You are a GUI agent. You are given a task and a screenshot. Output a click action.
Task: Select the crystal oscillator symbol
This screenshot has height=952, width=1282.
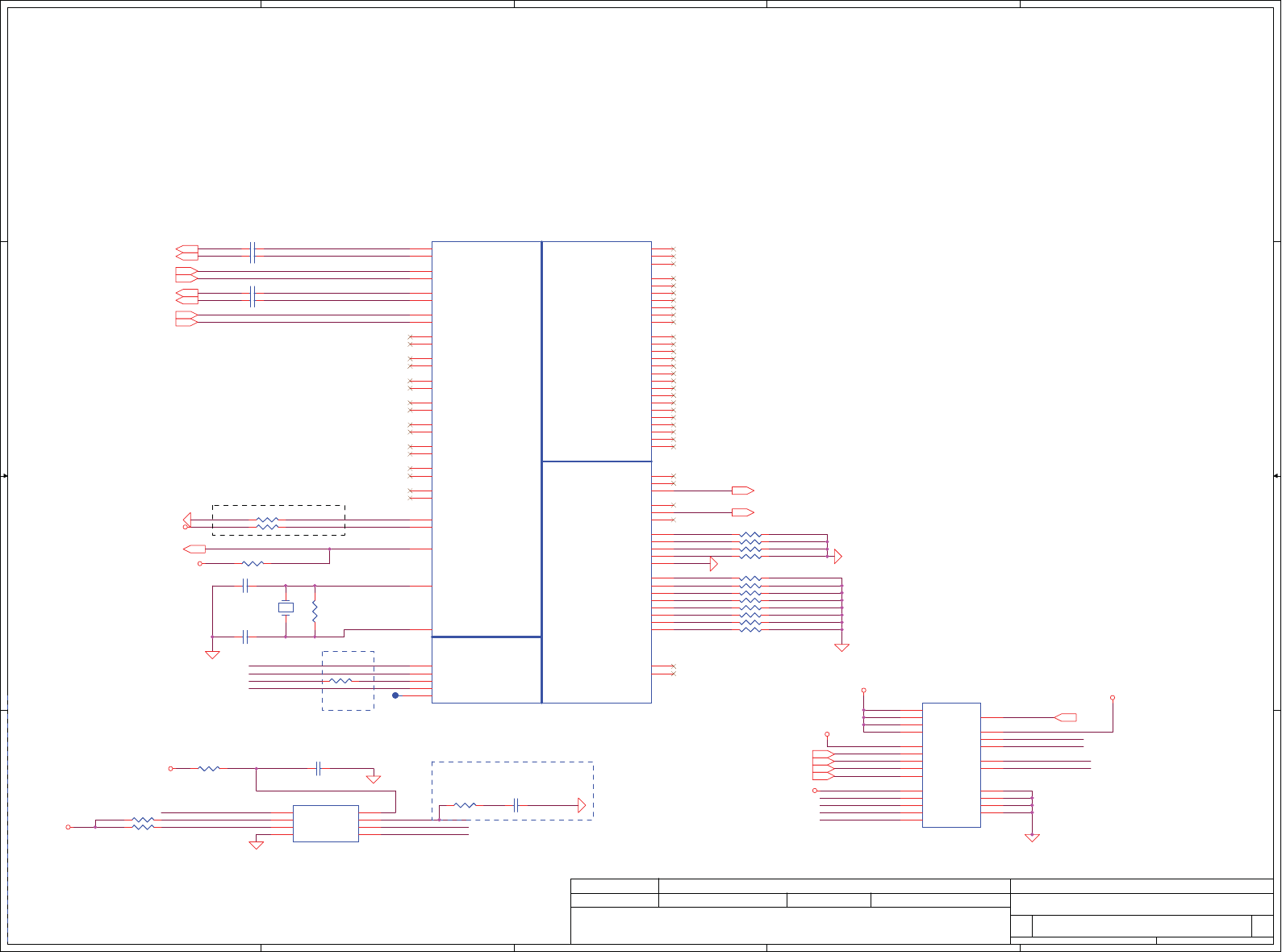pyautogui.click(x=286, y=608)
